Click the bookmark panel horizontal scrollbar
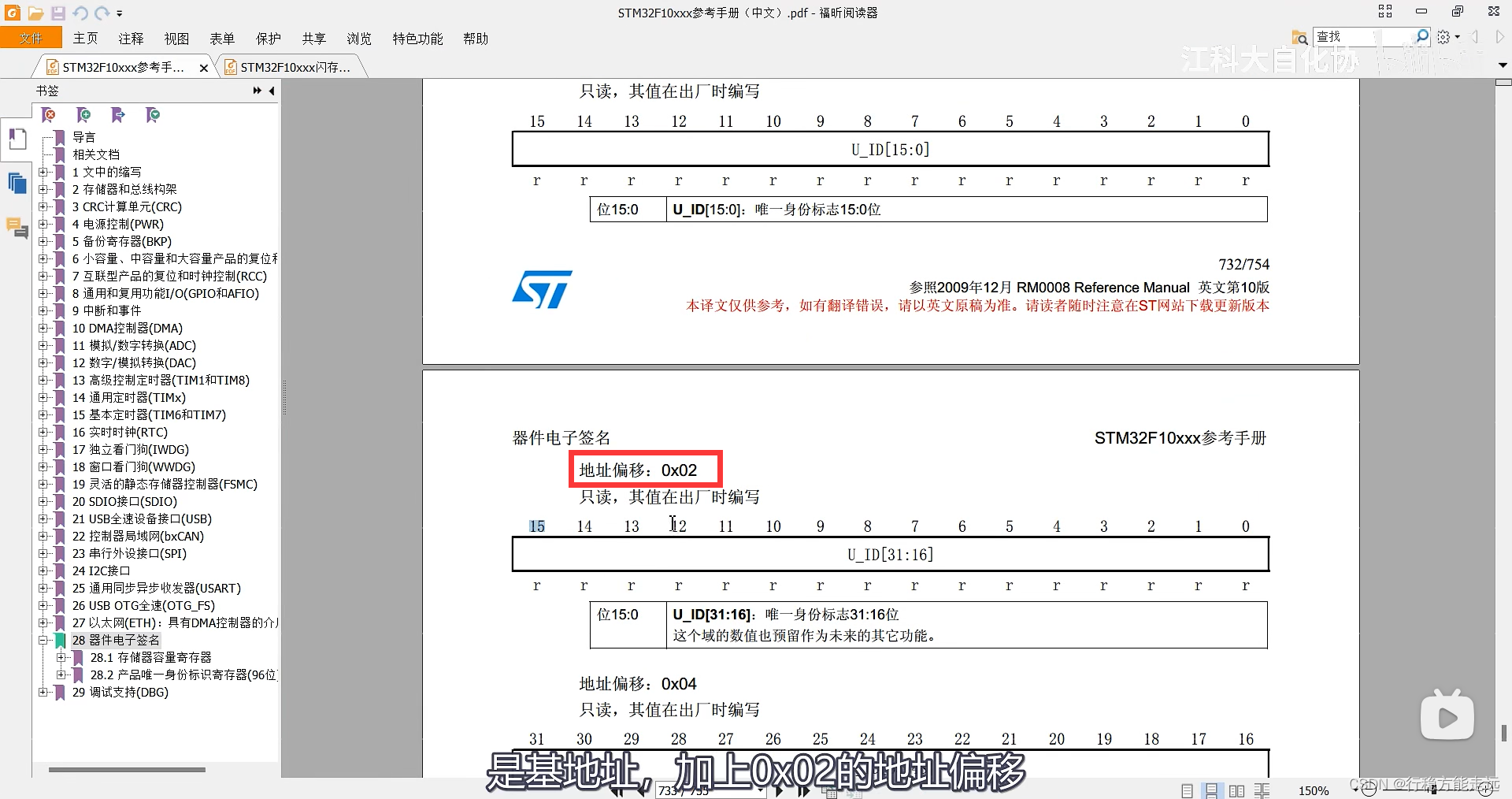 coord(127,769)
